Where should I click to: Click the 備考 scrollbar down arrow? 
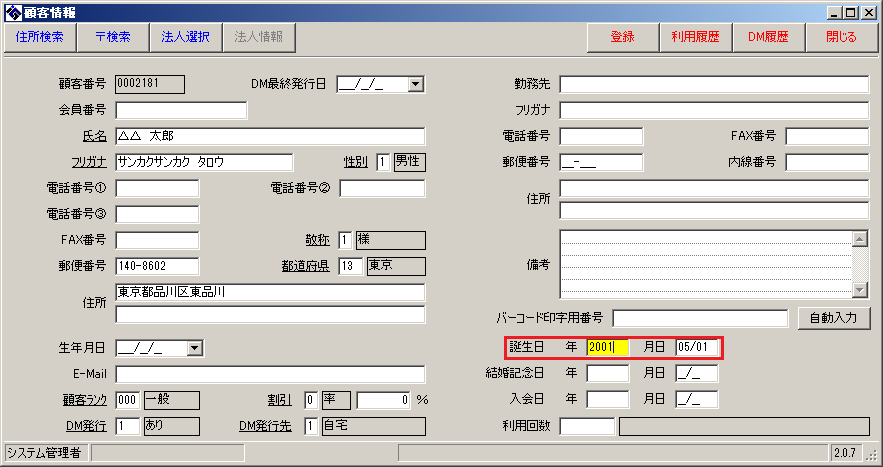[x=859, y=290]
